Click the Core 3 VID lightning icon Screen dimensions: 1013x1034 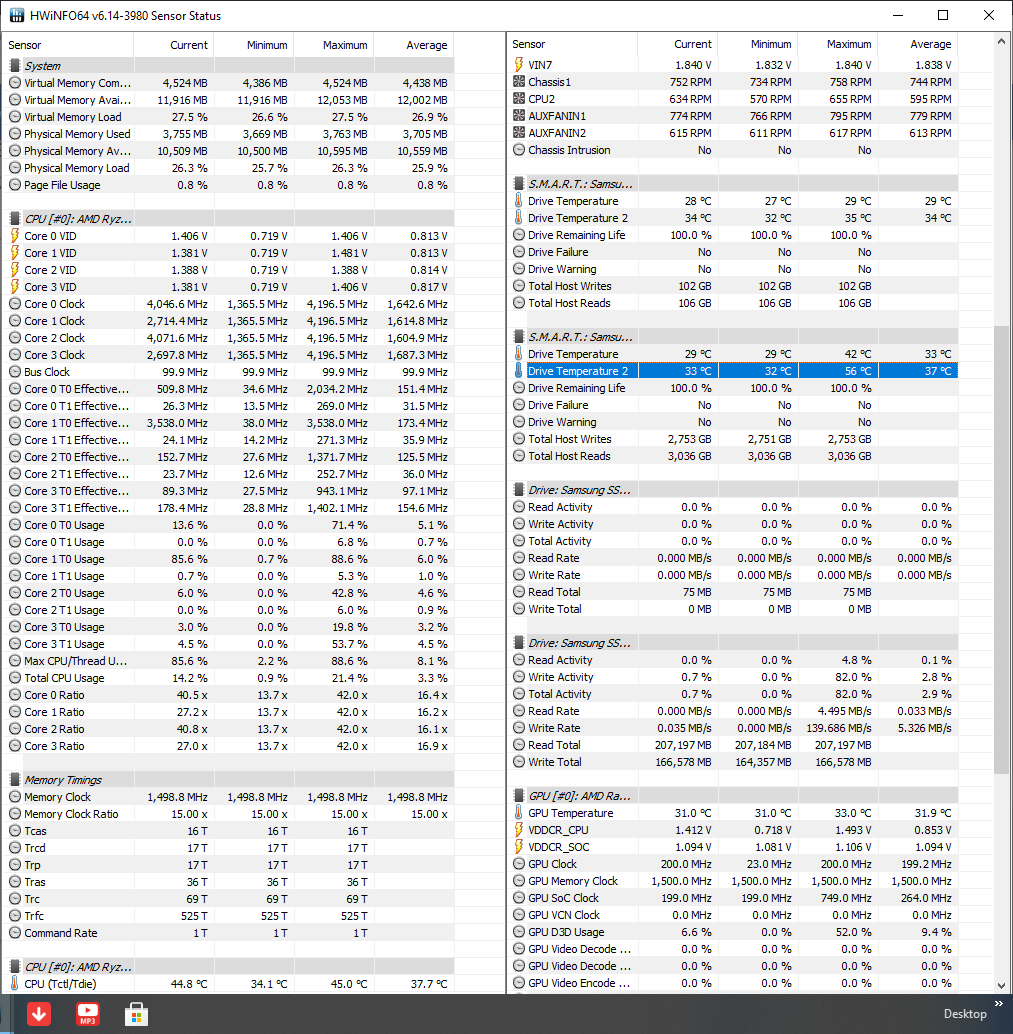15,287
